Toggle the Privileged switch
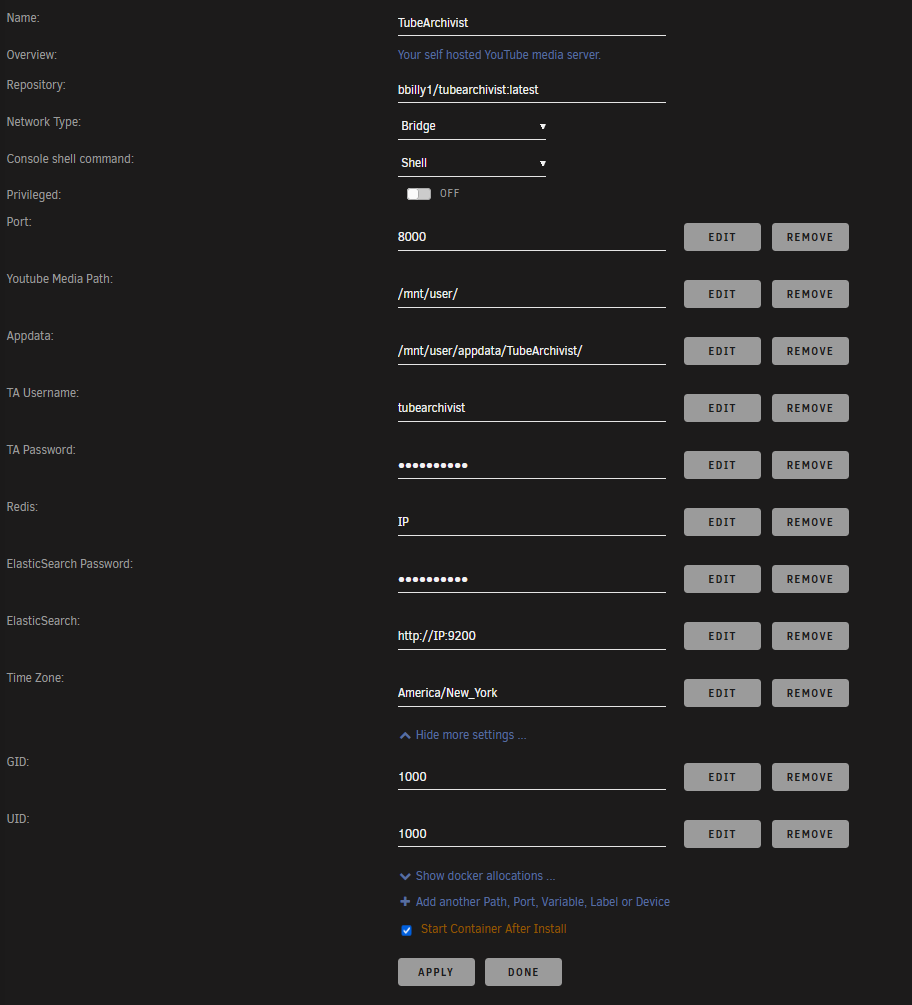The height and width of the screenshot is (1005, 912). pos(419,194)
